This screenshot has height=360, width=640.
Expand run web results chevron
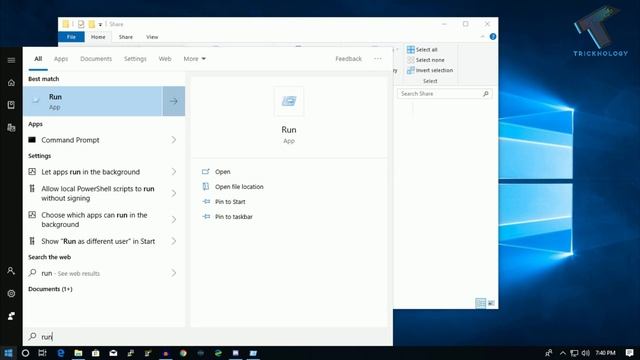174,273
